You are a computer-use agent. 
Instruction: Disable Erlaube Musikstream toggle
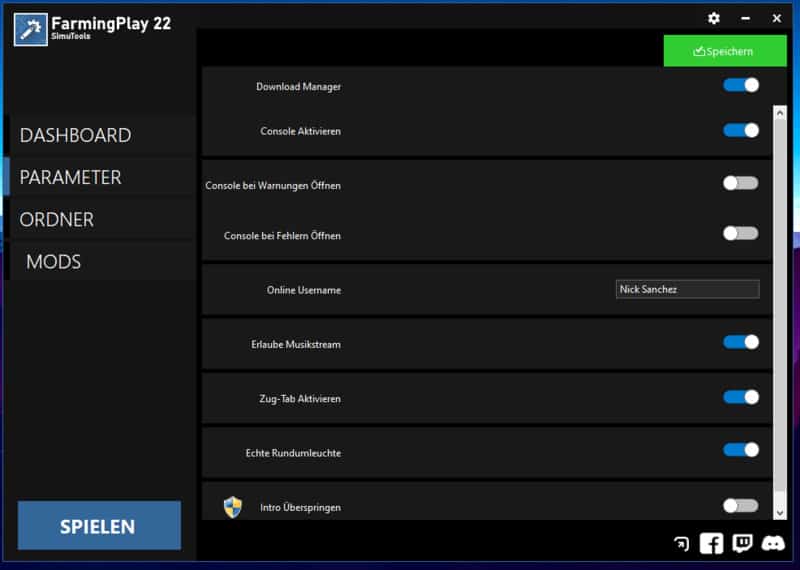(x=741, y=342)
